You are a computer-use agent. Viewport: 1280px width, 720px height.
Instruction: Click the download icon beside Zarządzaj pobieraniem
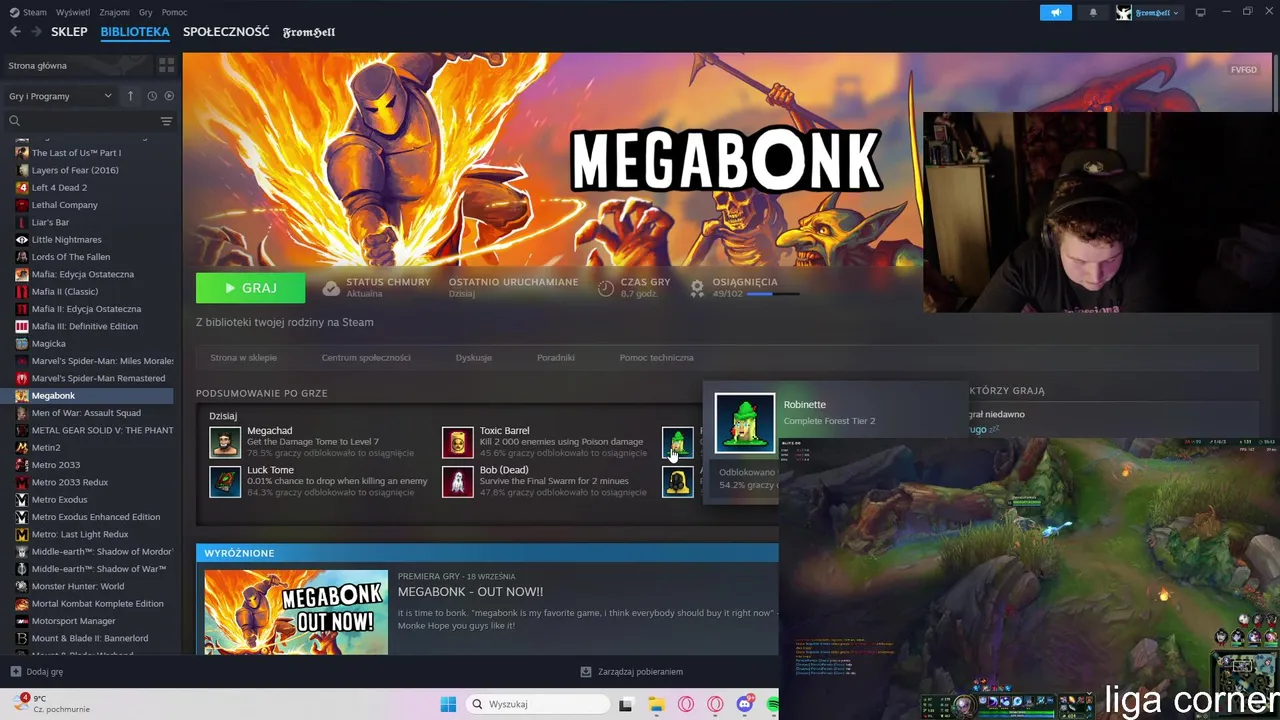coord(586,672)
